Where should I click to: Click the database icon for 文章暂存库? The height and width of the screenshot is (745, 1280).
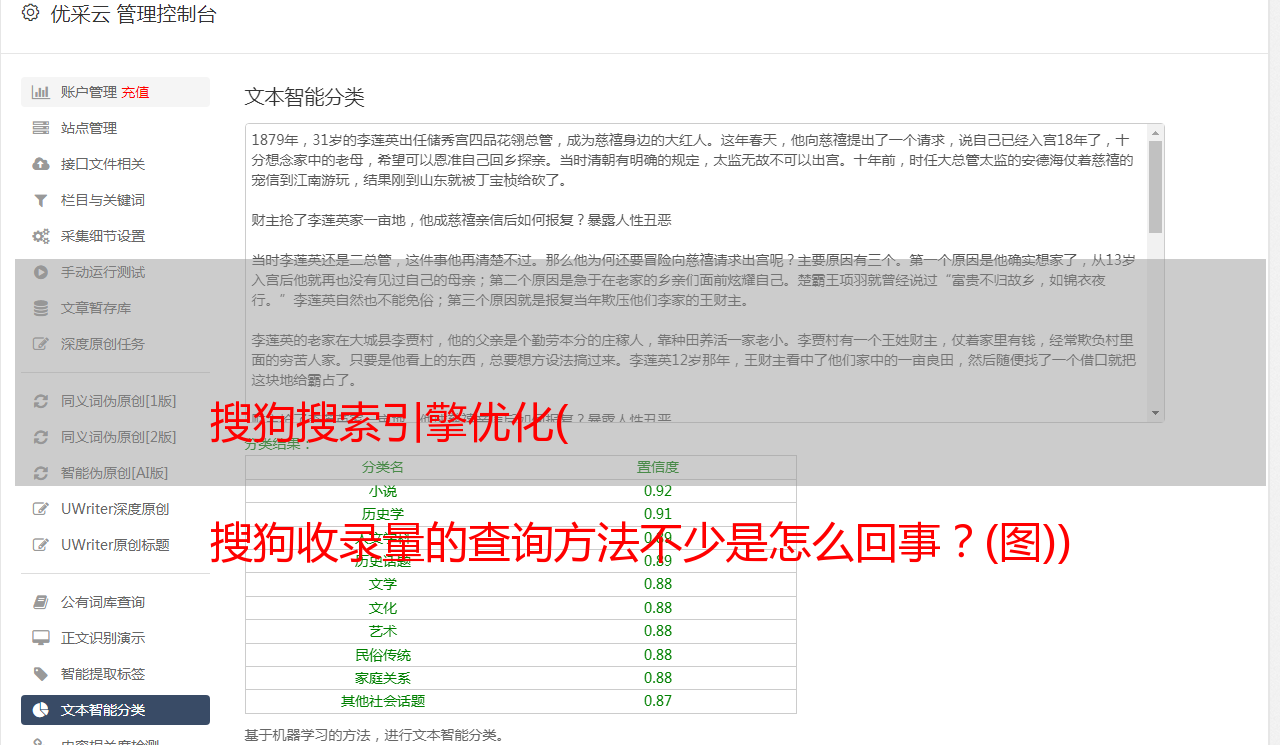click(40, 308)
